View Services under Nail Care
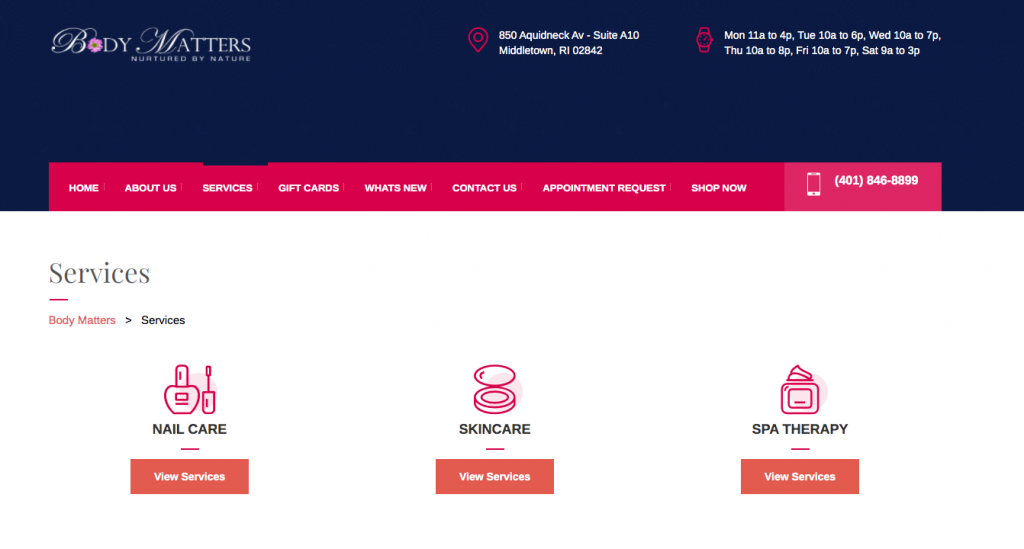1024x549 pixels. [x=189, y=477]
